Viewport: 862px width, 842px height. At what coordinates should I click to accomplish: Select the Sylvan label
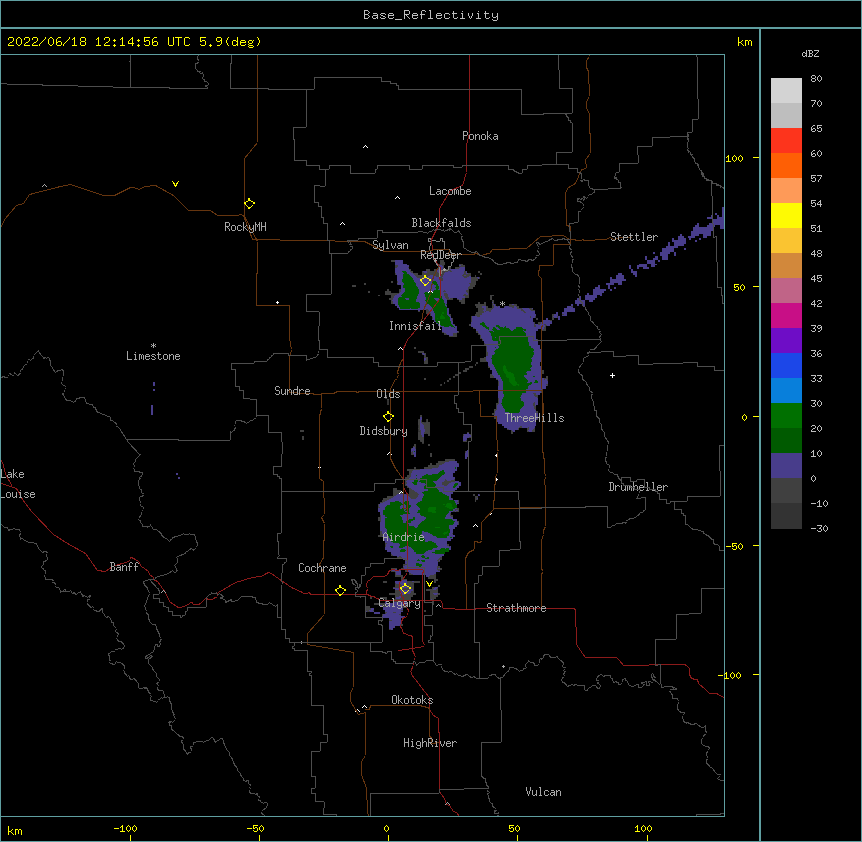(x=390, y=245)
